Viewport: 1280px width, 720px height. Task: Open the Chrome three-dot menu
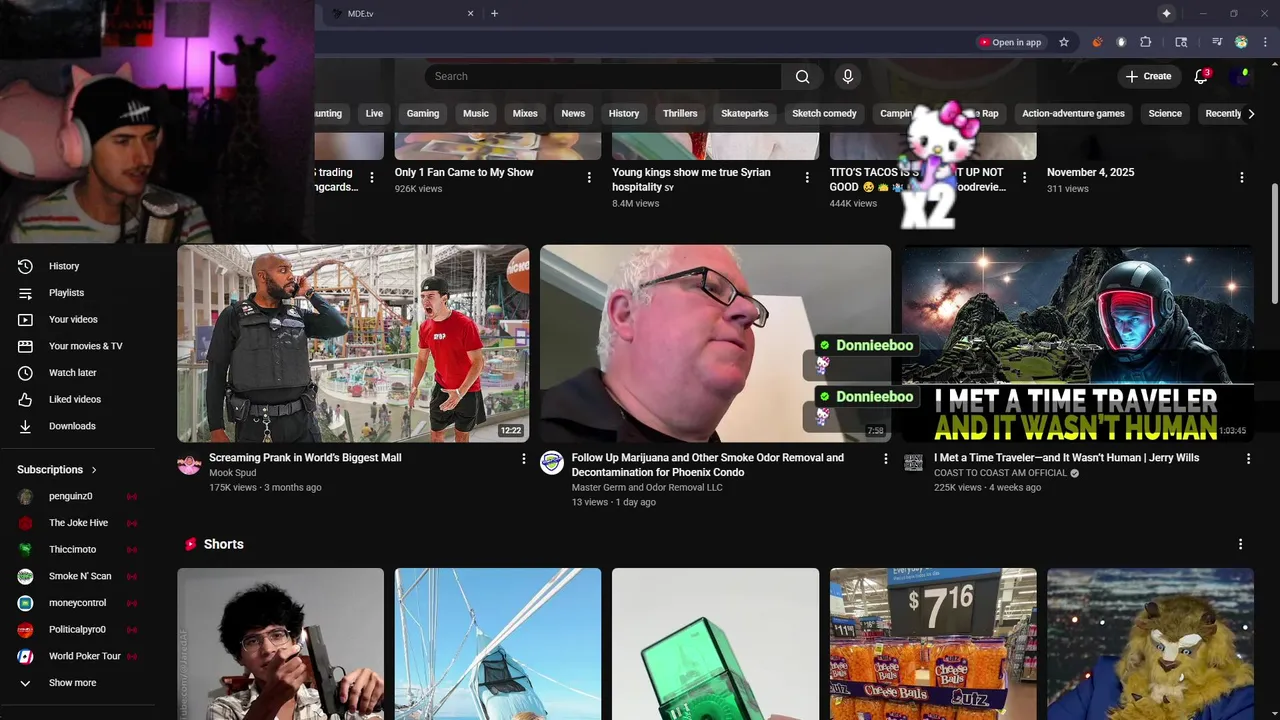click(1265, 42)
